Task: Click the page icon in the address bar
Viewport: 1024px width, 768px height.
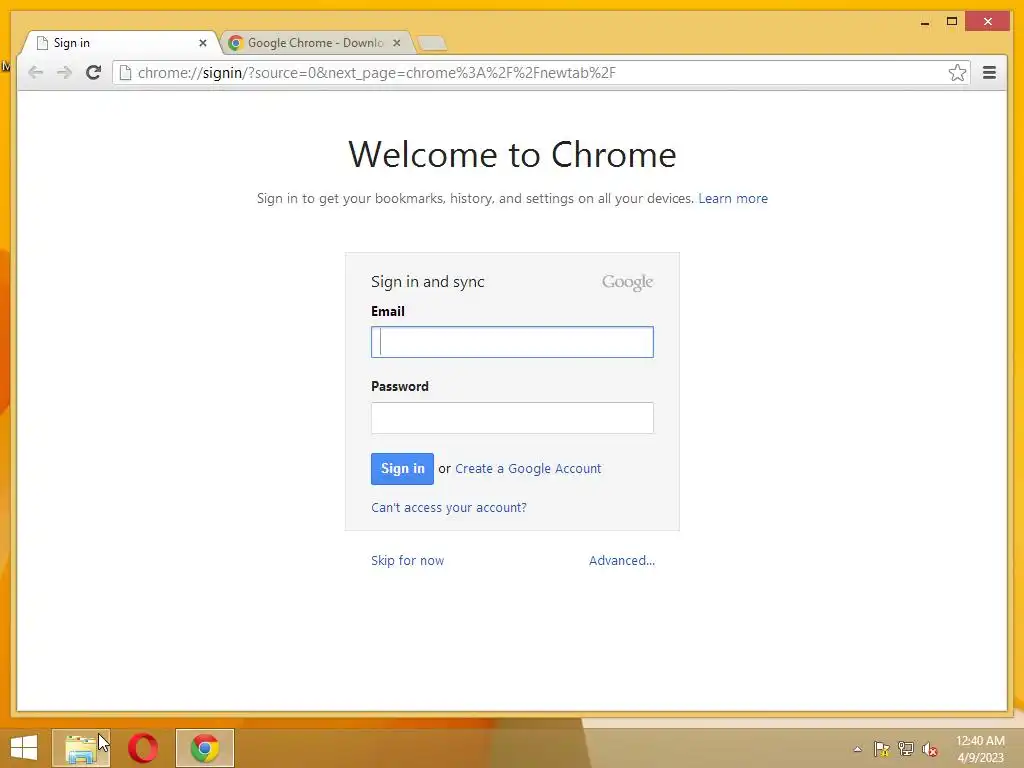Action: (x=125, y=72)
